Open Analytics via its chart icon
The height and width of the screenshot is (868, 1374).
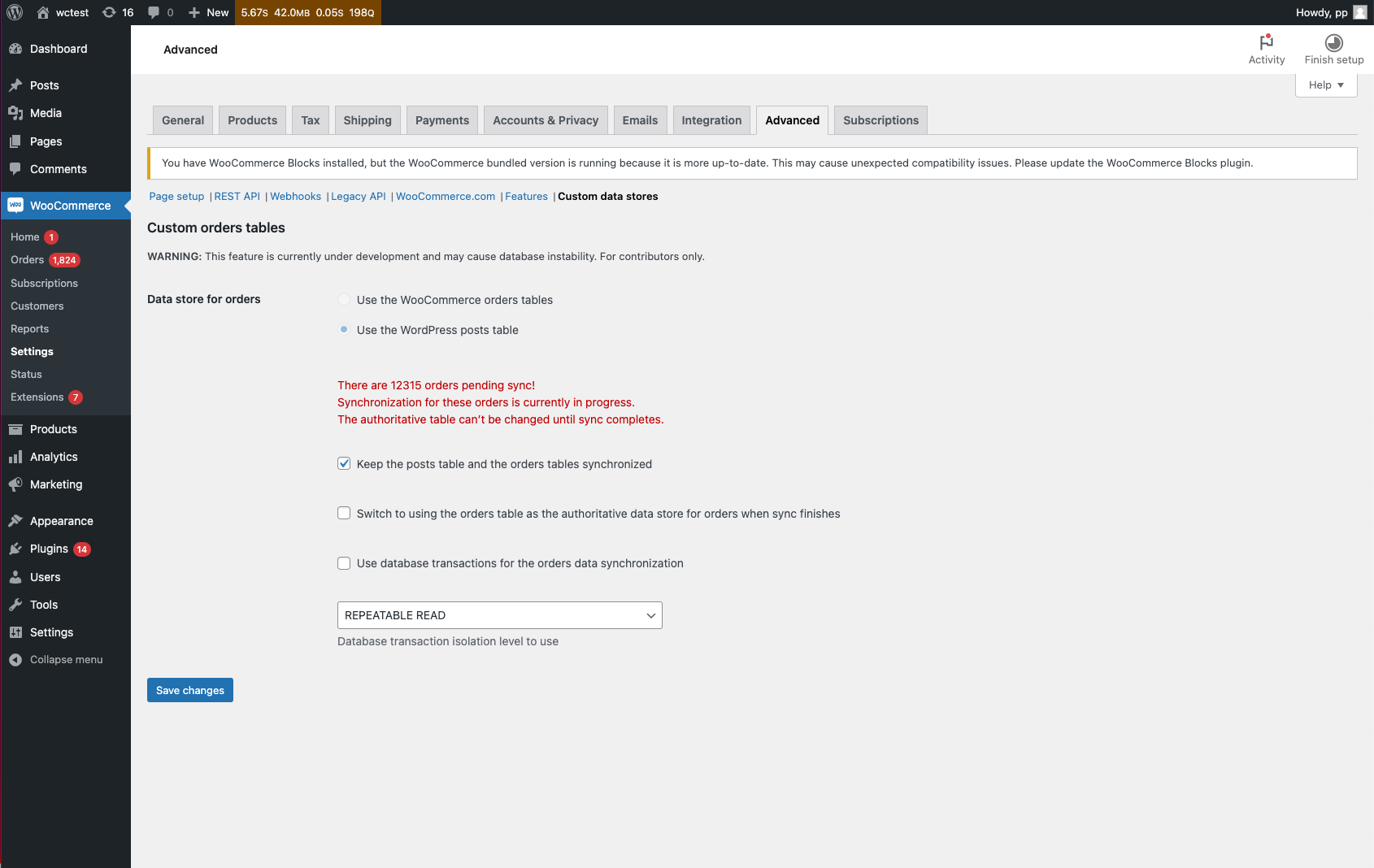[x=17, y=457]
